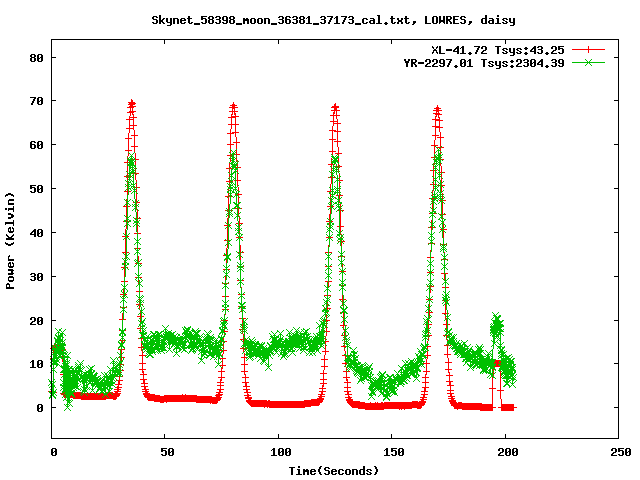
Task: Click the Time(Seconds) axis label
Action: tap(333, 471)
